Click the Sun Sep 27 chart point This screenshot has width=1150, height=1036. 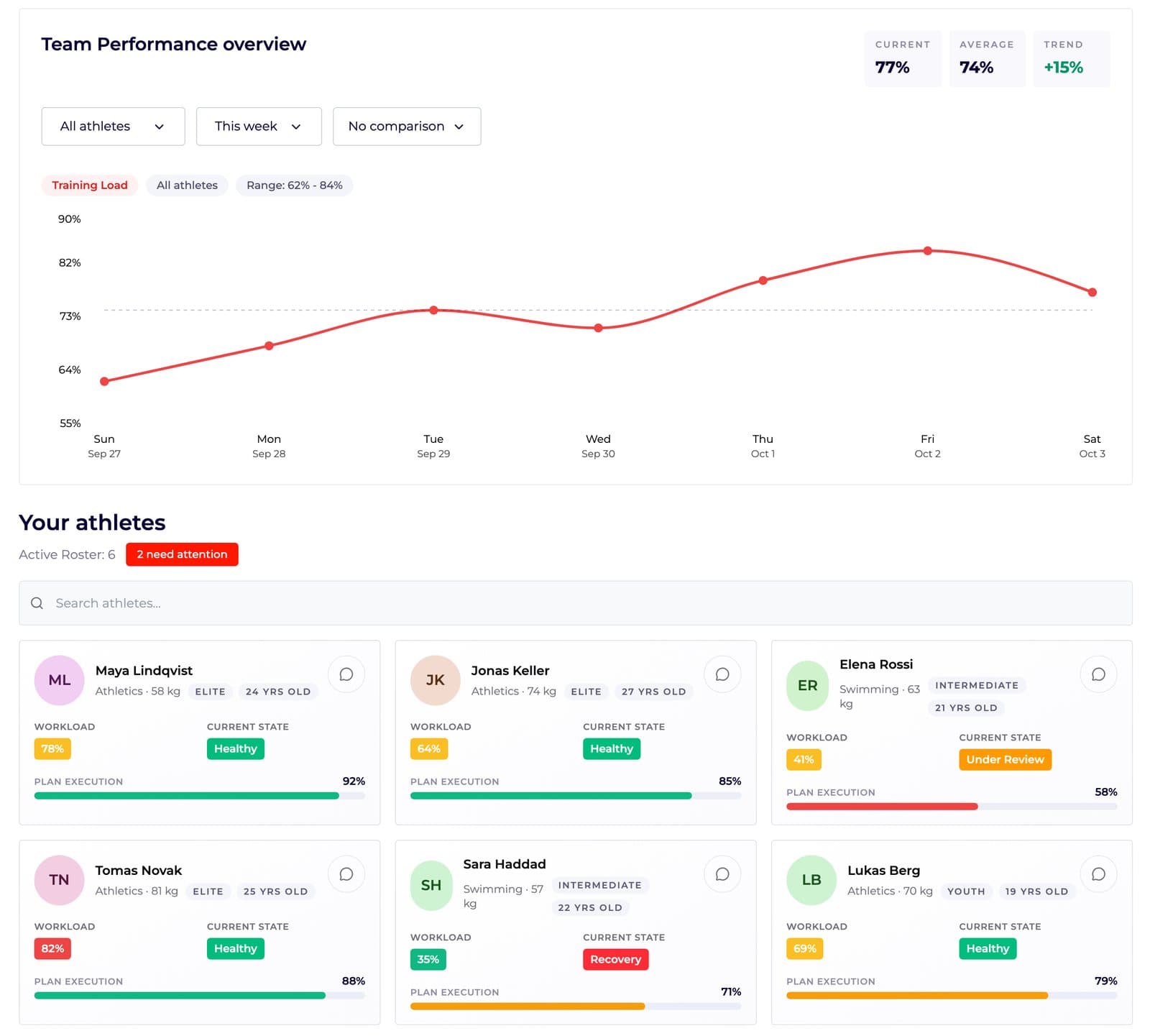click(104, 382)
